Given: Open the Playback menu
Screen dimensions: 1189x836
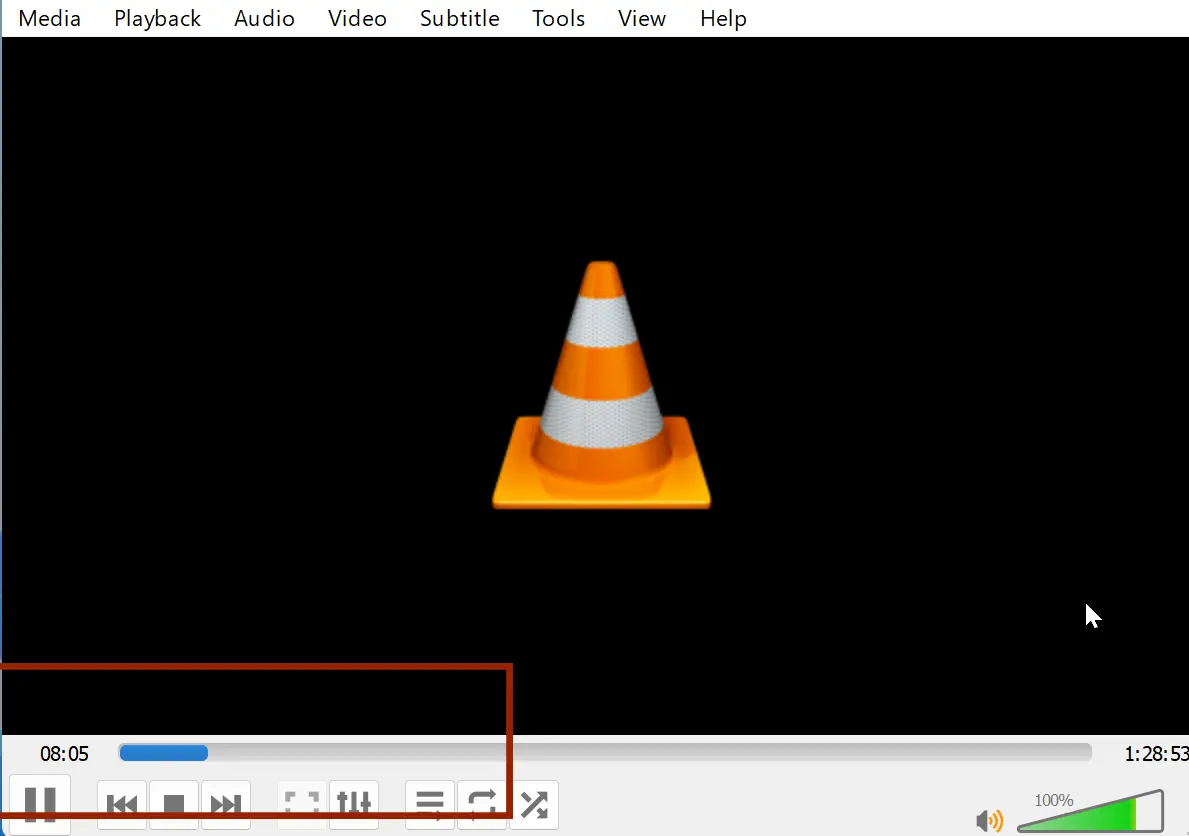Looking at the screenshot, I should click(x=158, y=18).
